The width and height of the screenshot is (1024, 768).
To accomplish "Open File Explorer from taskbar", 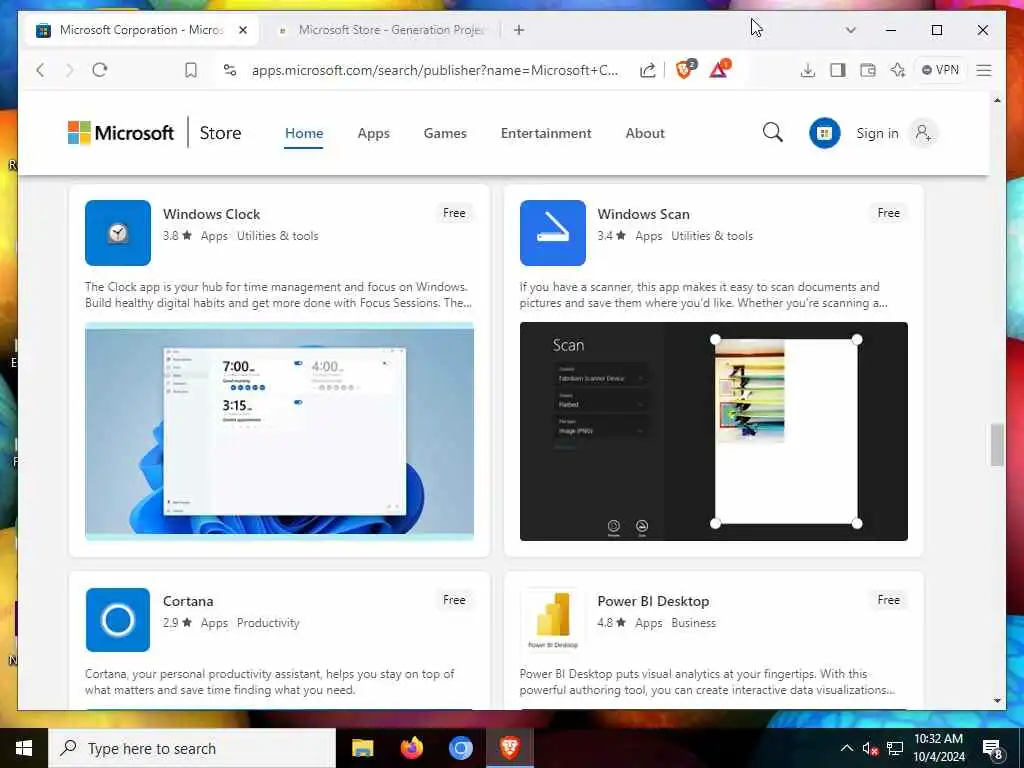I will click(362, 748).
